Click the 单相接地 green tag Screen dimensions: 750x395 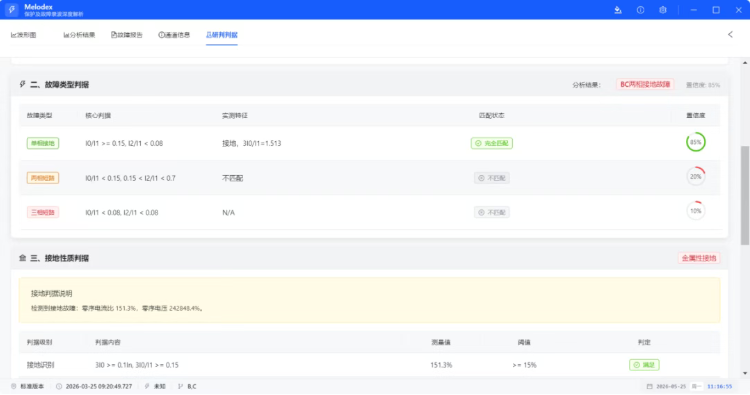coord(43,143)
